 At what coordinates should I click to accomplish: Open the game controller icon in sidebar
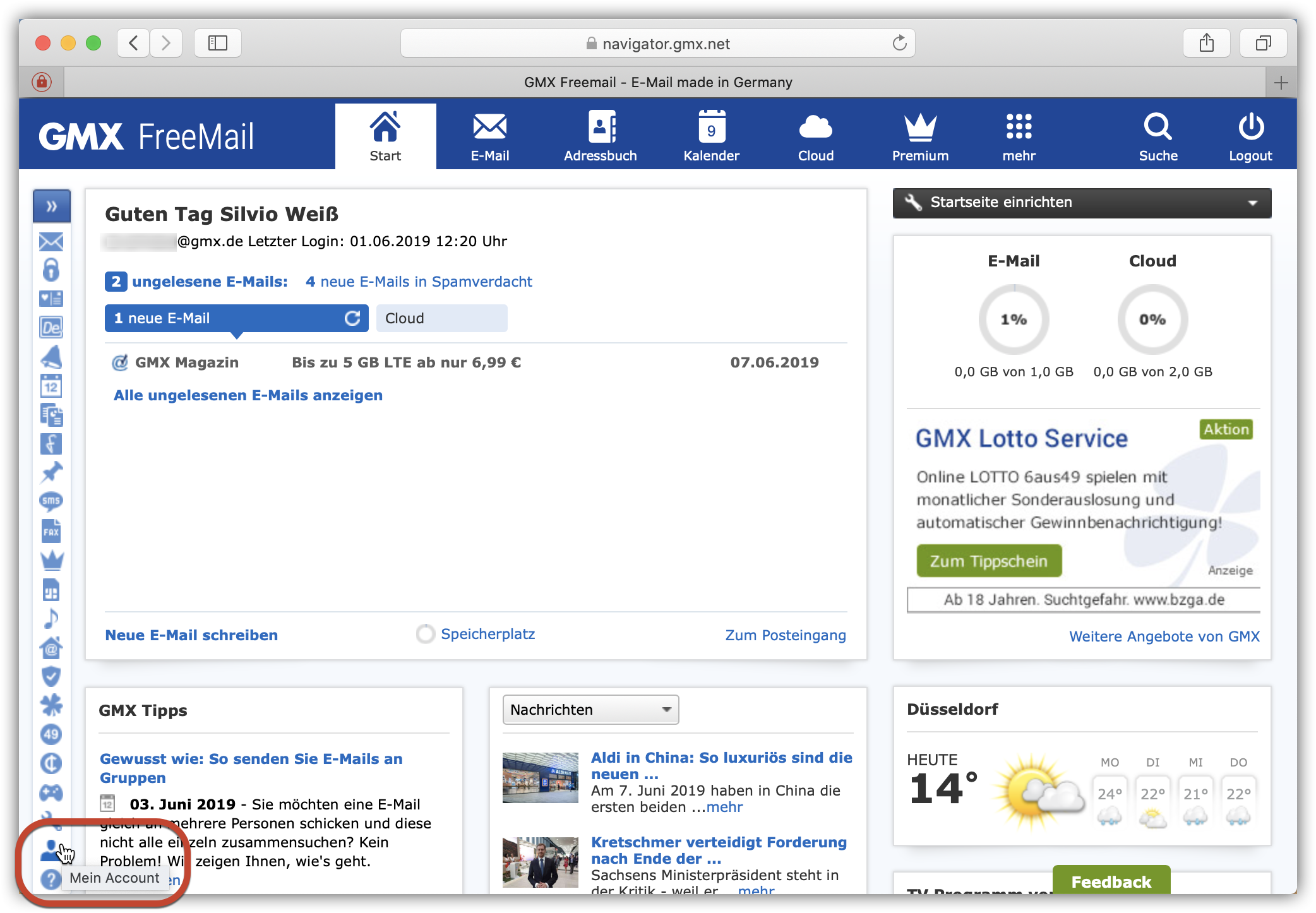pos(51,792)
